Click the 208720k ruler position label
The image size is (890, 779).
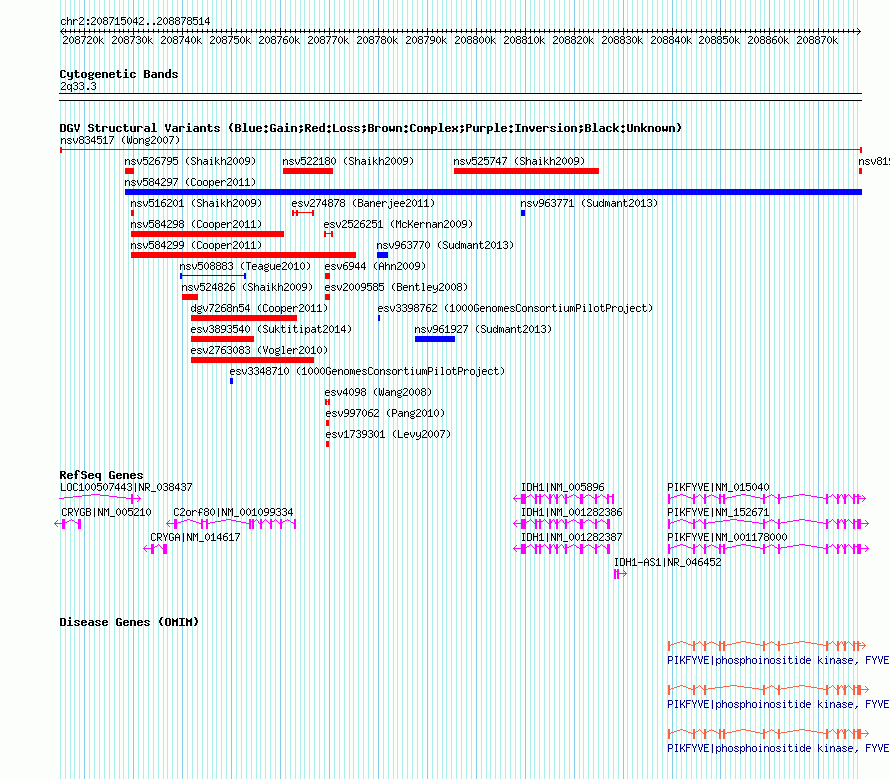tap(83, 40)
